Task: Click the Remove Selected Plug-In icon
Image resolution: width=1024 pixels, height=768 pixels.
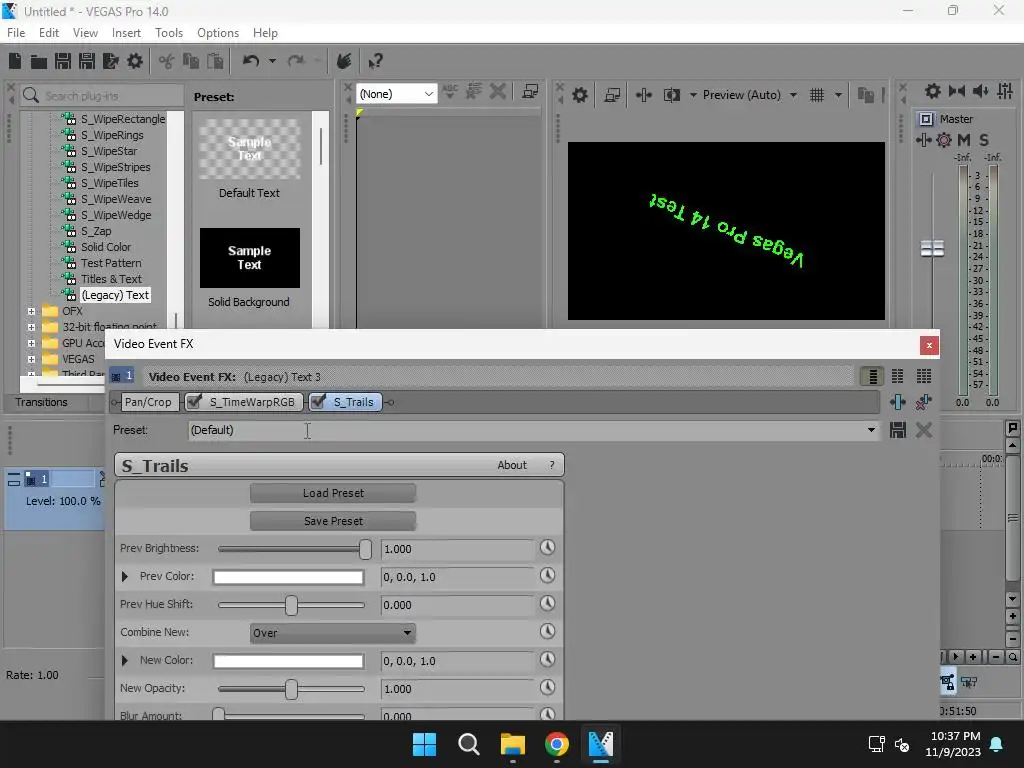Action: (923, 402)
